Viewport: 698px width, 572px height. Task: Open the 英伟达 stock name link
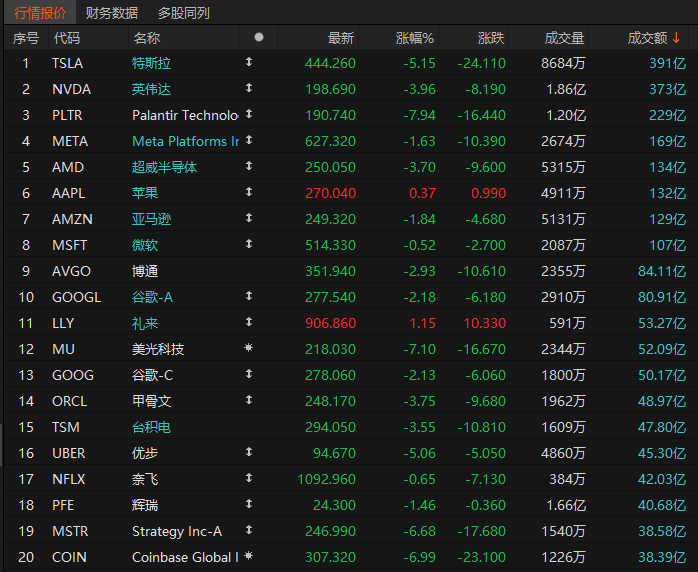click(x=151, y=89)
